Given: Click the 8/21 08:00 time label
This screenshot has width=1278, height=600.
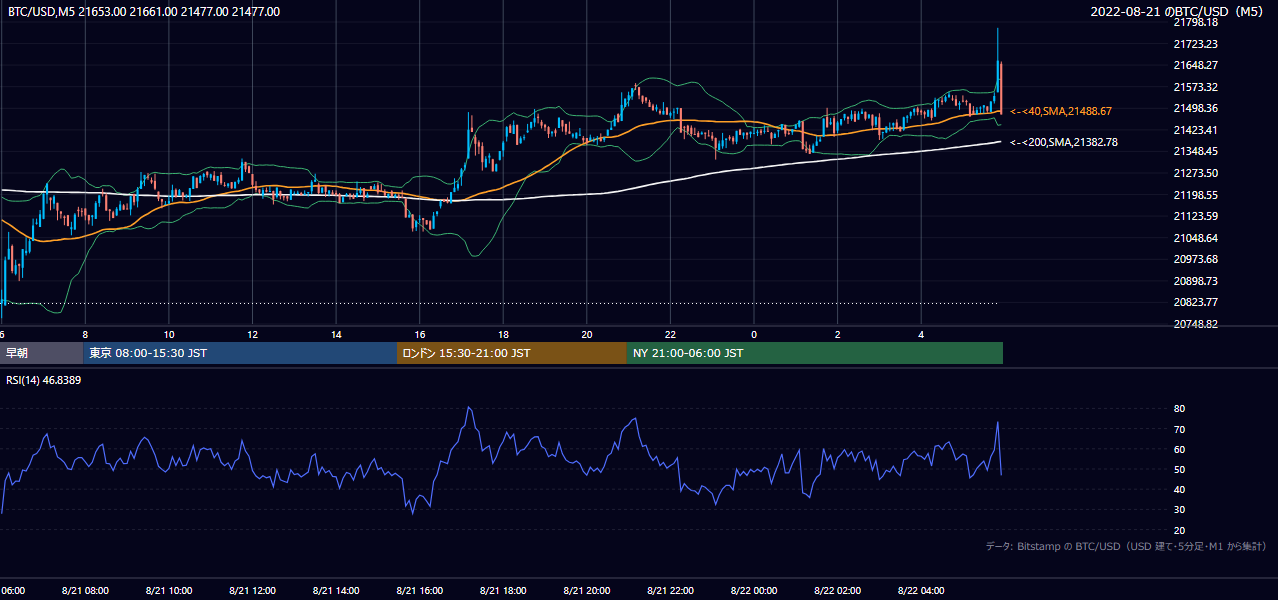Looking at the screenshot, I should click(85, 590).
